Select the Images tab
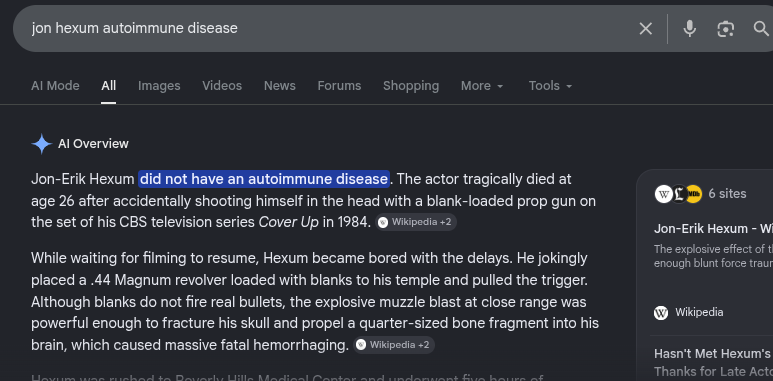Screen dimensions: 773x381 159,86
